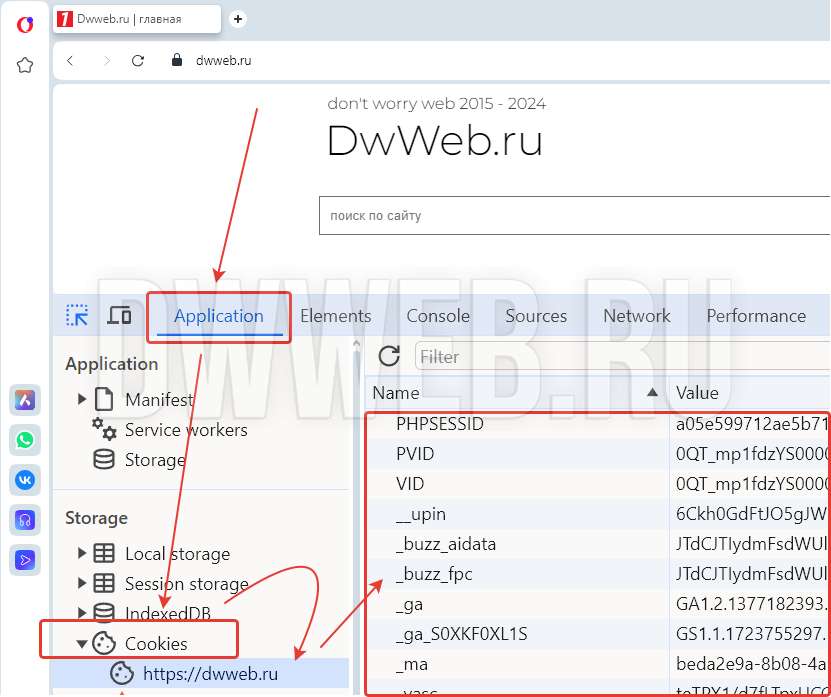Open the music player headphones sidebar icon

pos(25,520)
